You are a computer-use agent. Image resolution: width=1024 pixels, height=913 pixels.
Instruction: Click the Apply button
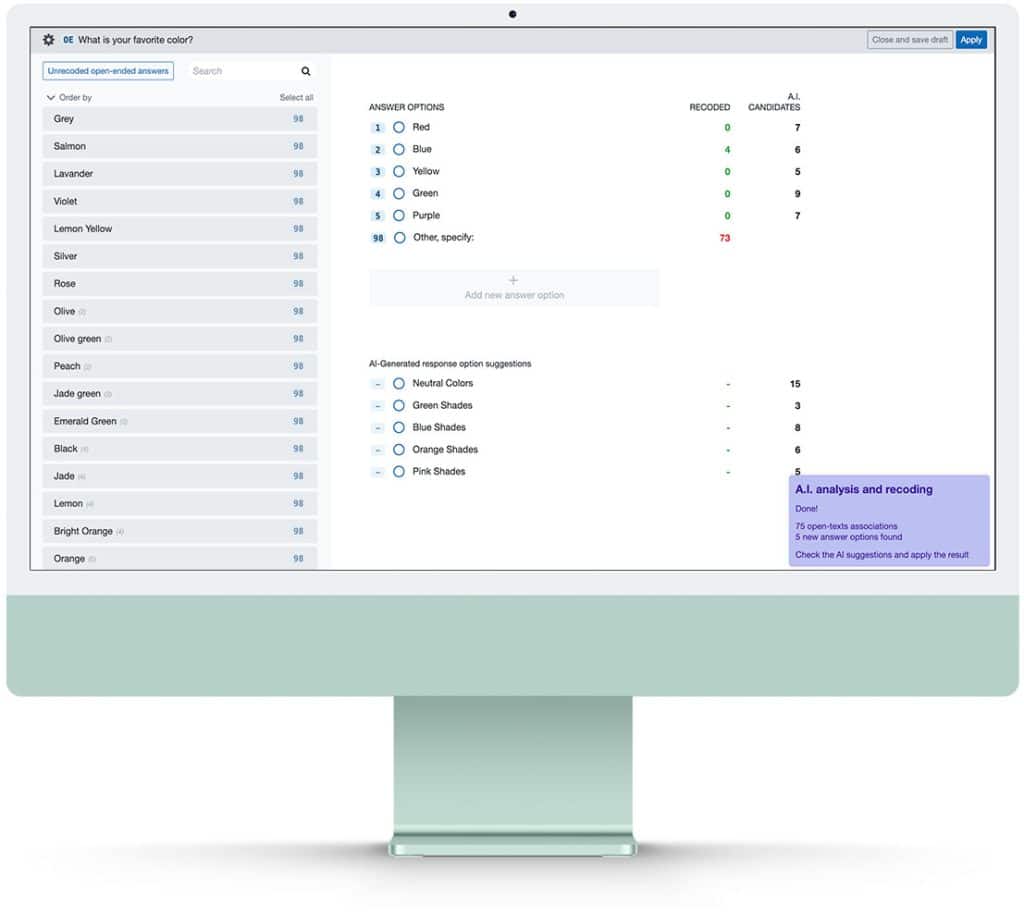tap(970, 40)
